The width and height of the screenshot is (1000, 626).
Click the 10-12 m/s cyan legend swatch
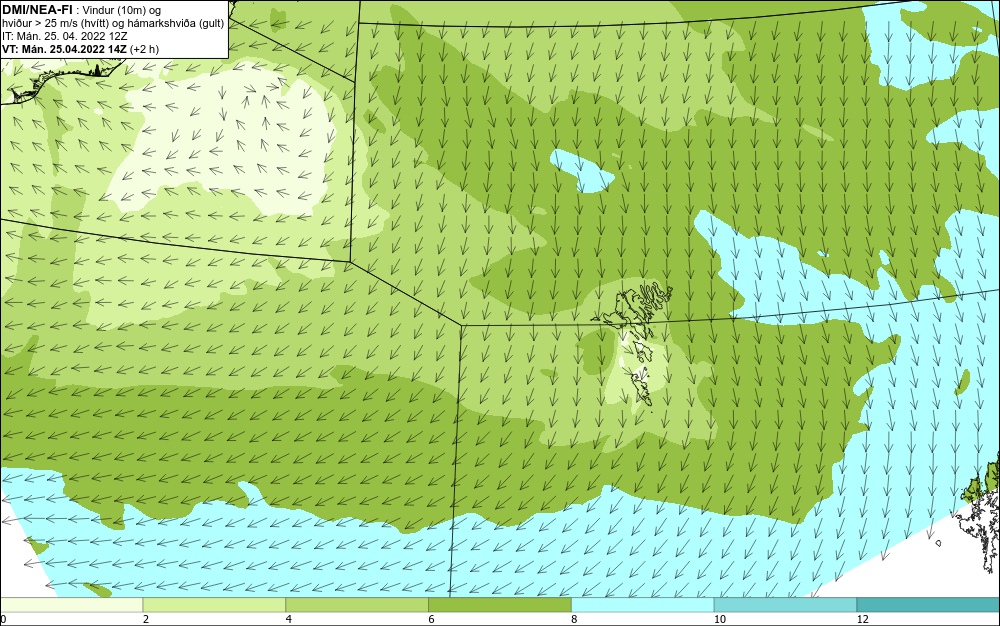point(786,605)
